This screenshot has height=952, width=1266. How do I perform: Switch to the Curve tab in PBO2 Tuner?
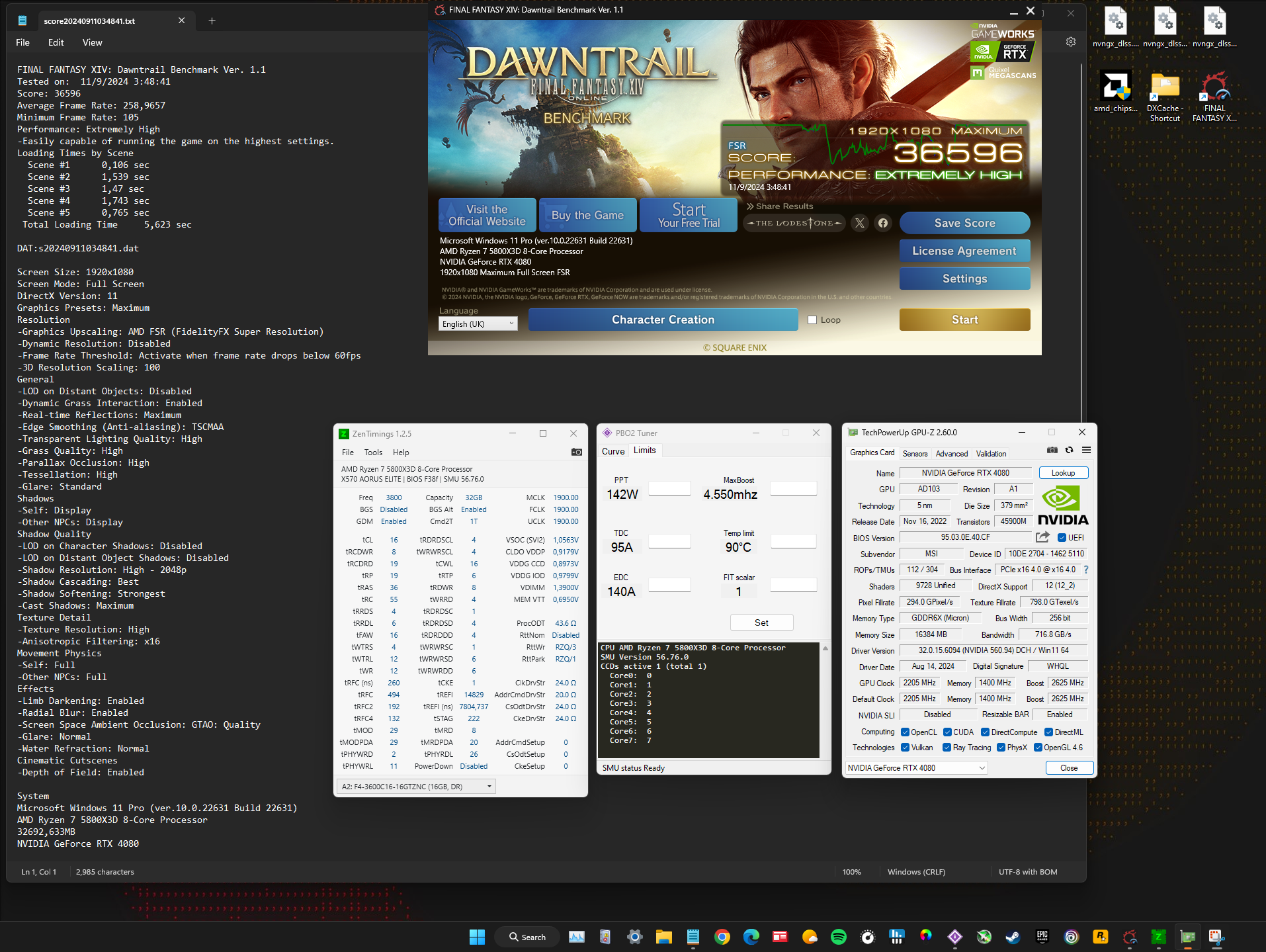[613, 451]
